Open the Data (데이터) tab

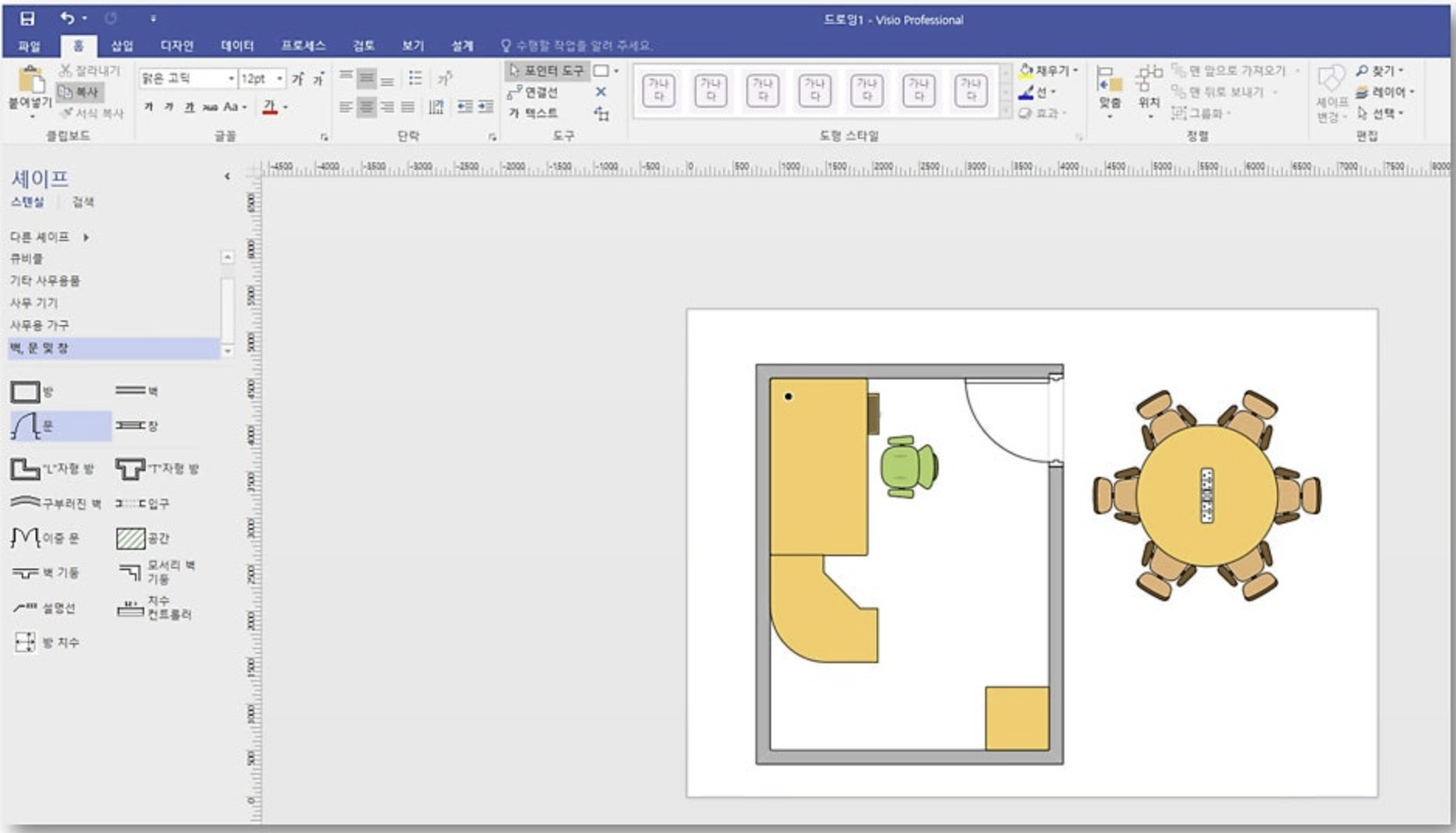[x=237, y=46]
